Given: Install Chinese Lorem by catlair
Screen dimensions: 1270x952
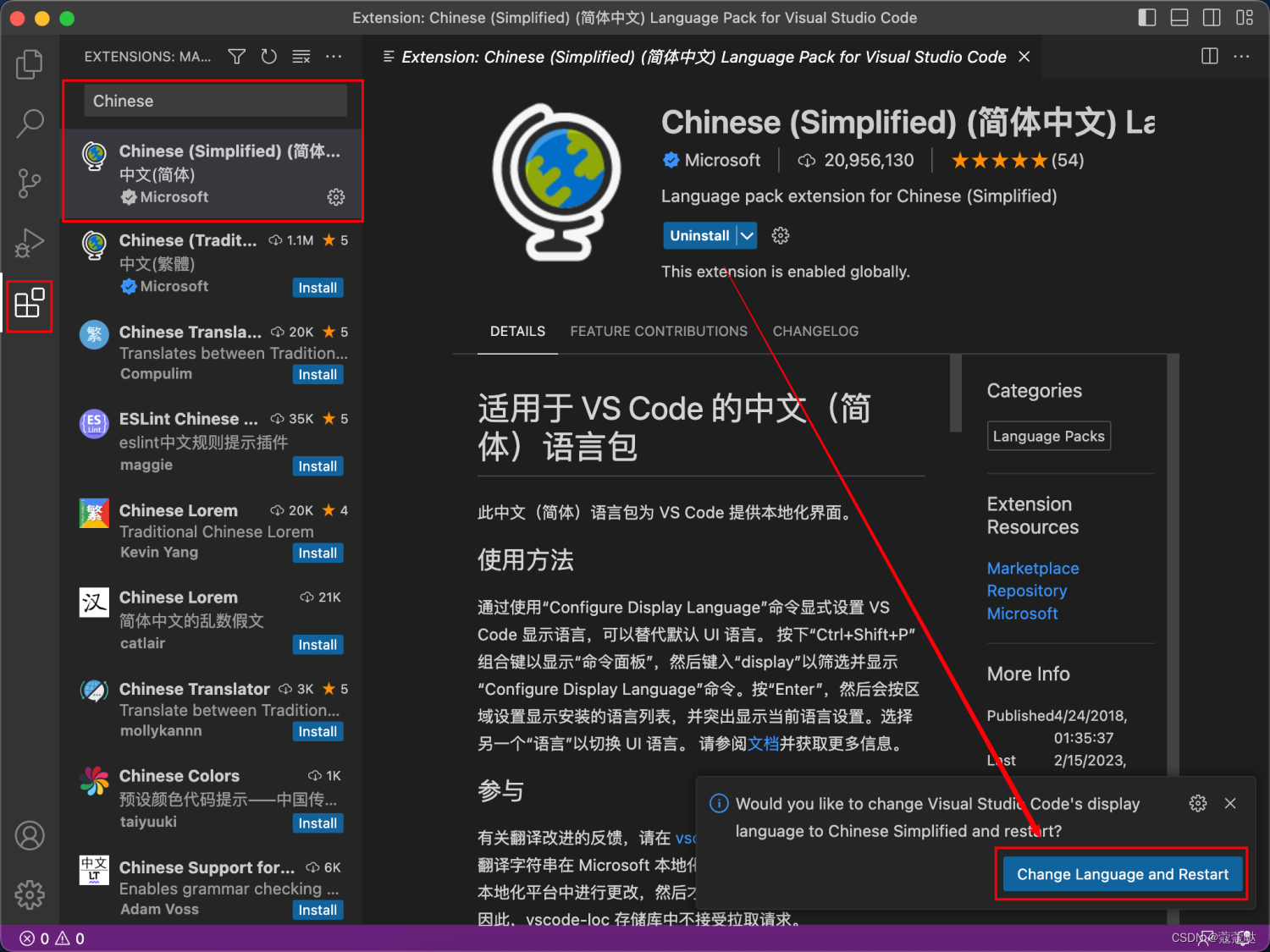Looking at the screenshot, I should 317,645.
